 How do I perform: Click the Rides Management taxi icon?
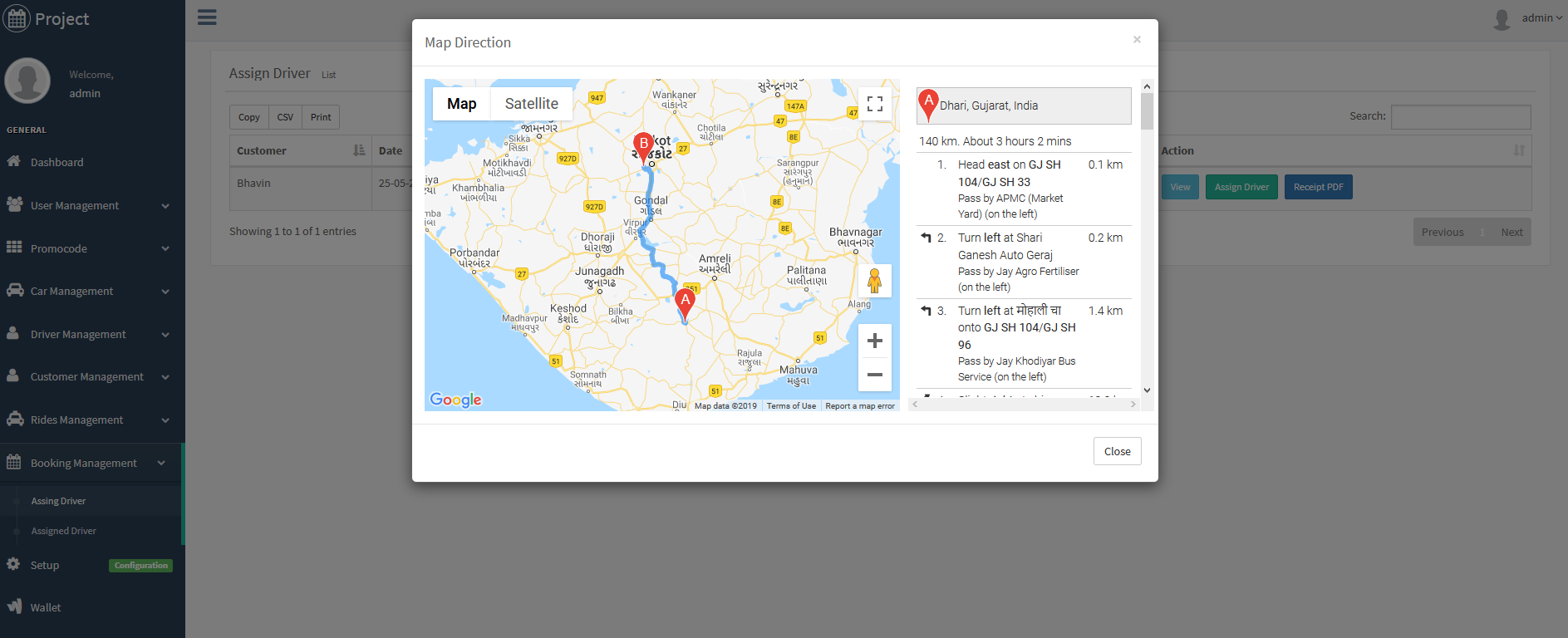[15, 419]
